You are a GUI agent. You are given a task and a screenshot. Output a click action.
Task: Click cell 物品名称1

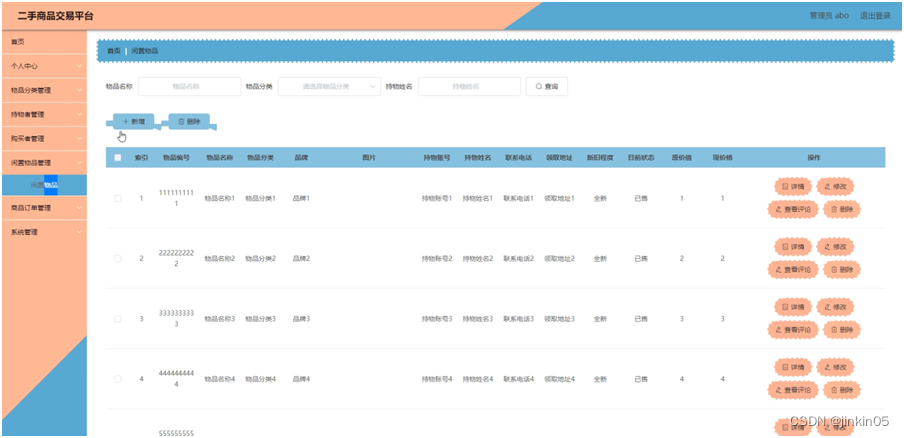point(220,198)
